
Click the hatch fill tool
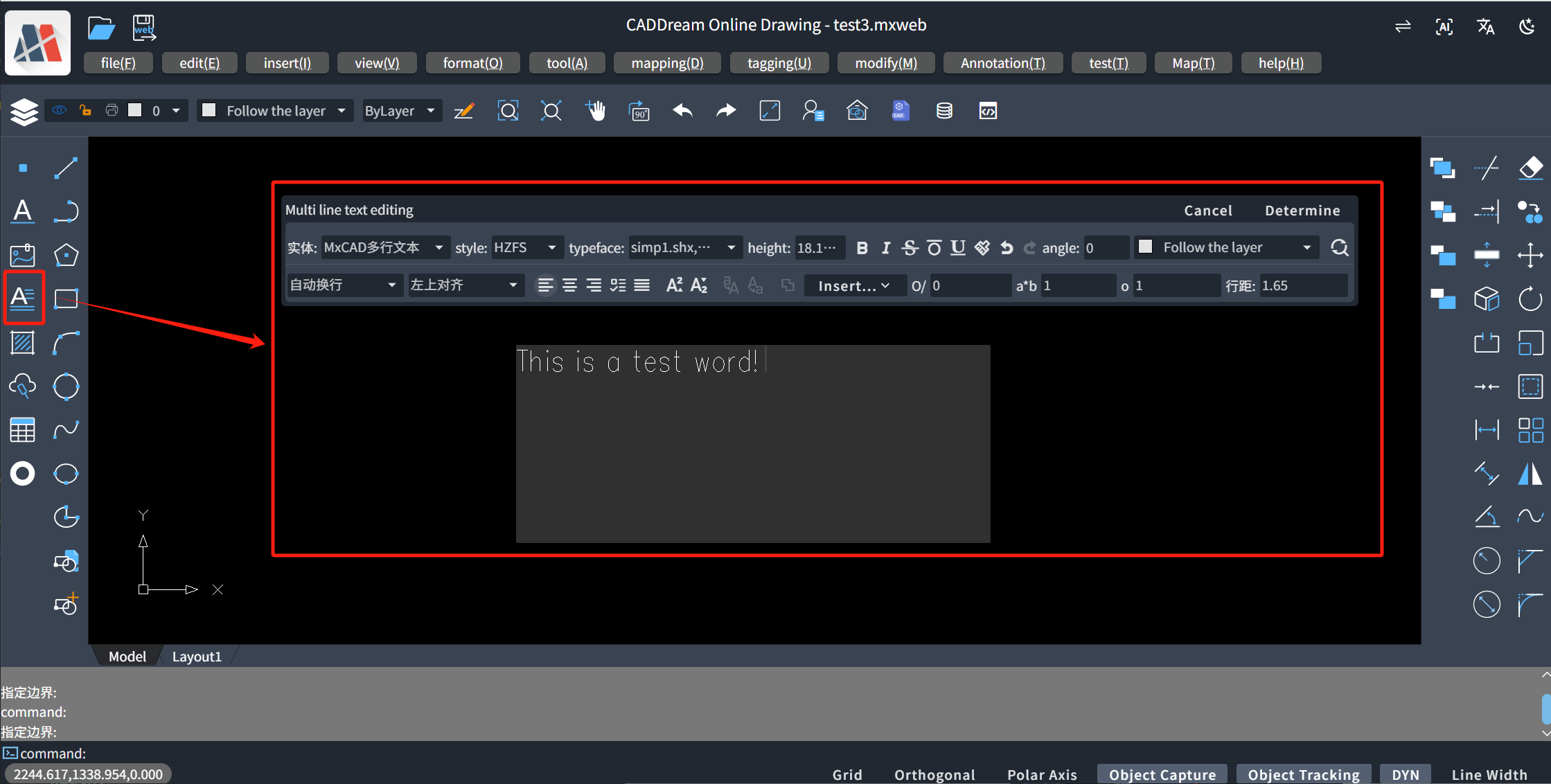23,343
